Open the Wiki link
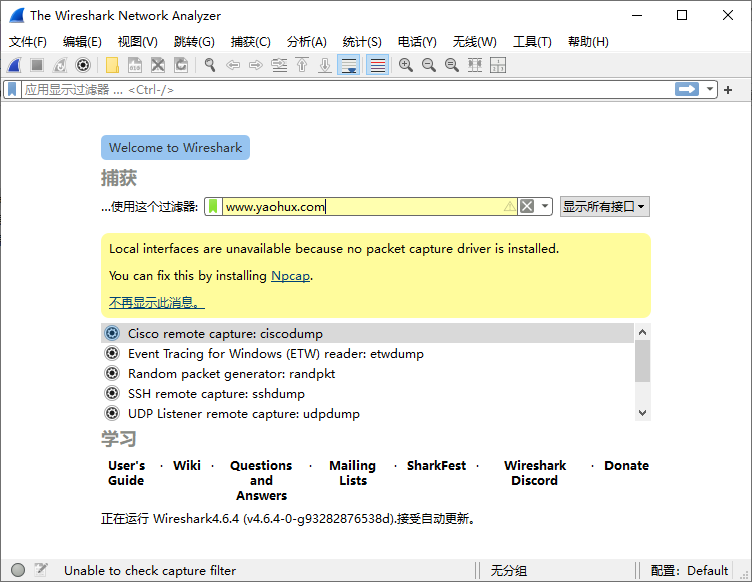The height and width of the screenshot is (582, 752). point(187,466)
